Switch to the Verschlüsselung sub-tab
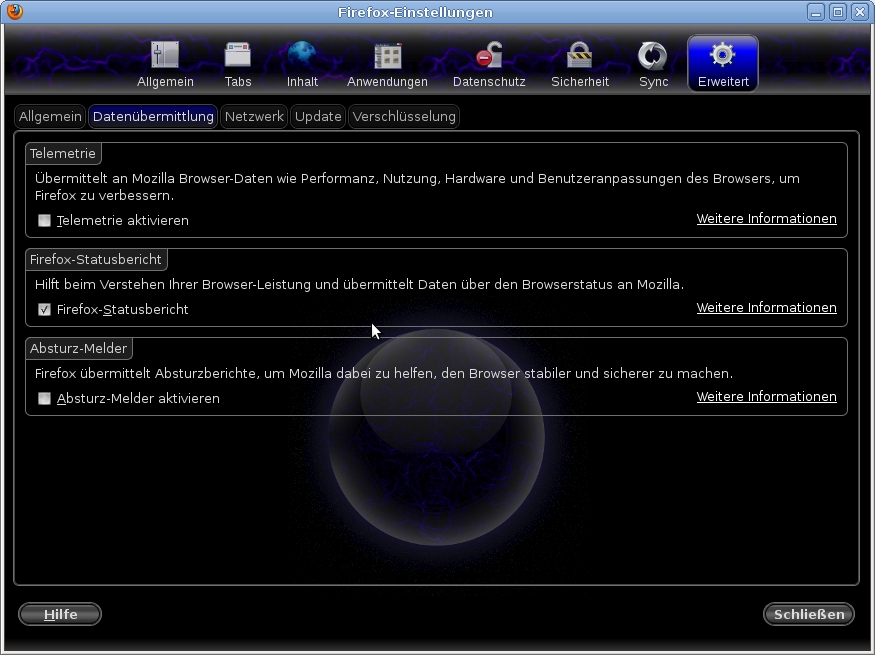 pyautogui.click(x=404, y=117)
